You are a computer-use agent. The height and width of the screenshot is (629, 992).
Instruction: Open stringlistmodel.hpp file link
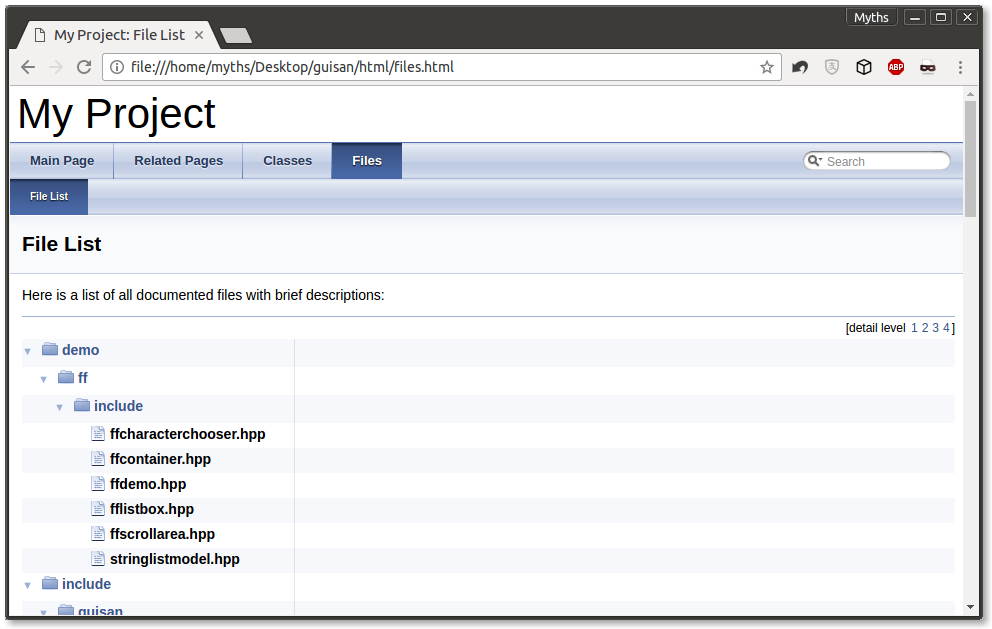point(174,559)
